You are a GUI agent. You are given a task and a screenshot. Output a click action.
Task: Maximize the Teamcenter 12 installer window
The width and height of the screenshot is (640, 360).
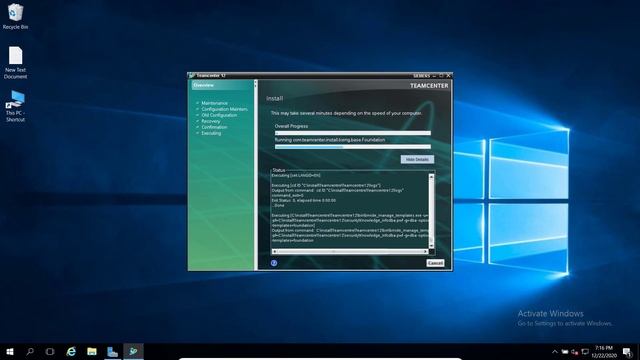441,76
